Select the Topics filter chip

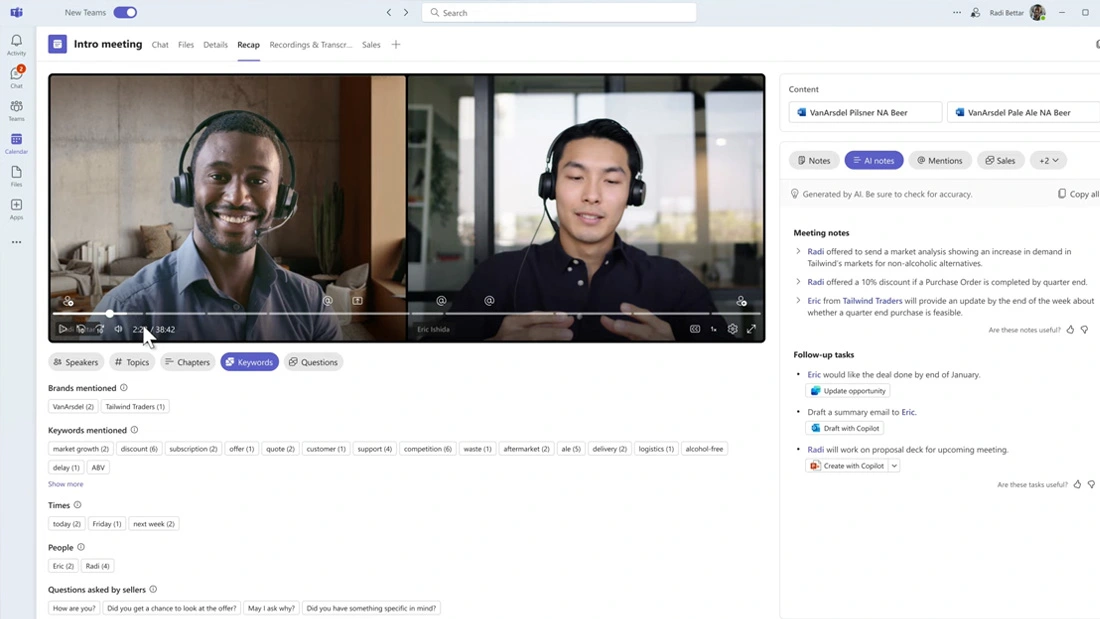pos(132,362)
